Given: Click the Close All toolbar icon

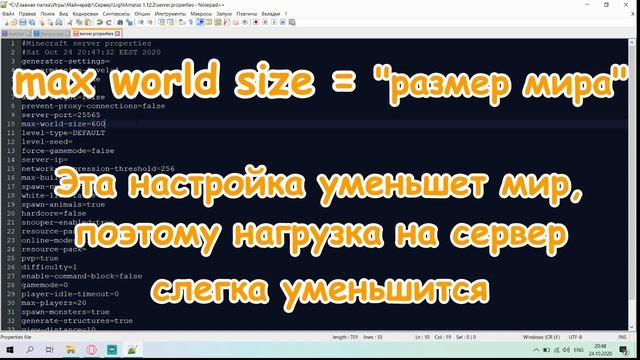Looking at the screenshot, I should click(51, 22).
